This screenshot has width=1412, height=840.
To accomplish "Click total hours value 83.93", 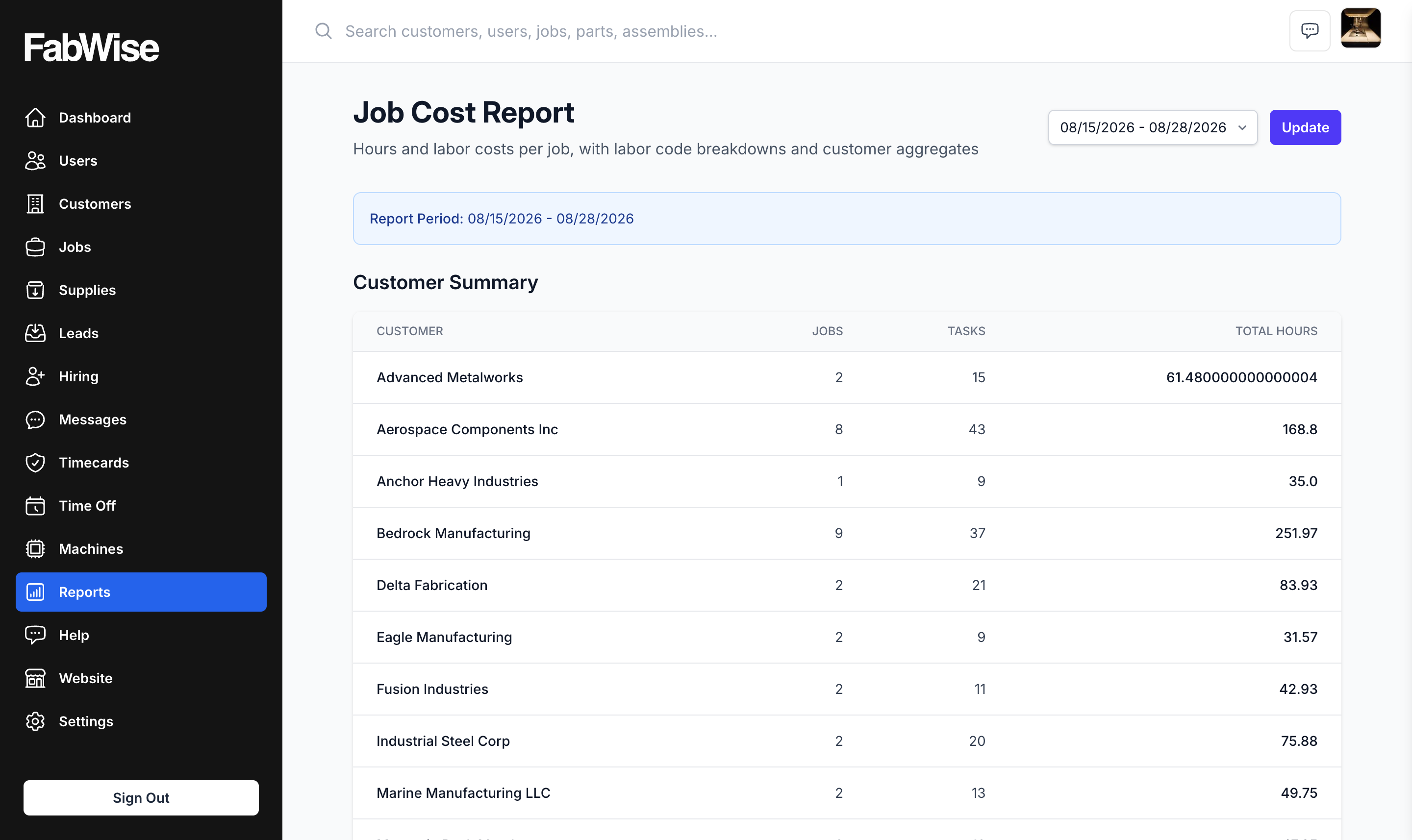I will click(x=1298, y=585).
